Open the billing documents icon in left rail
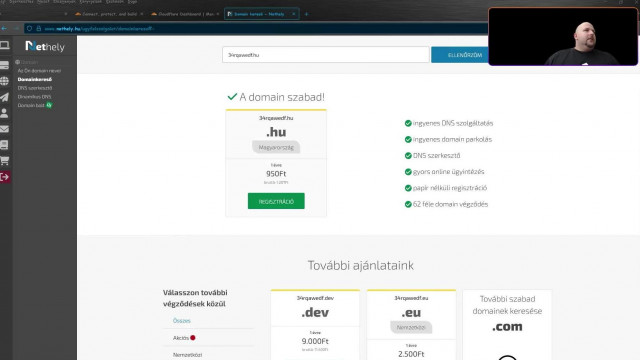The height and width of the screenshot is (360, 640). coord(4,144)
